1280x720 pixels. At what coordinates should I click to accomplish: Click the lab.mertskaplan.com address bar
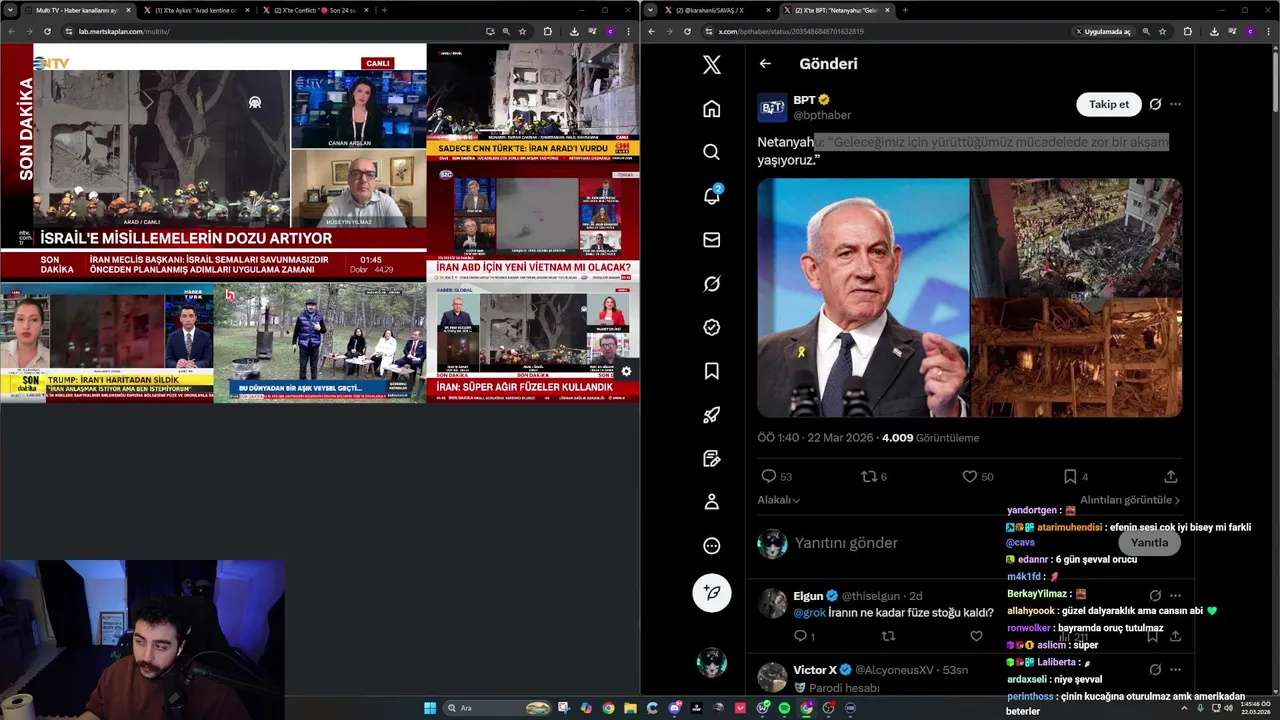pos(270,31)
